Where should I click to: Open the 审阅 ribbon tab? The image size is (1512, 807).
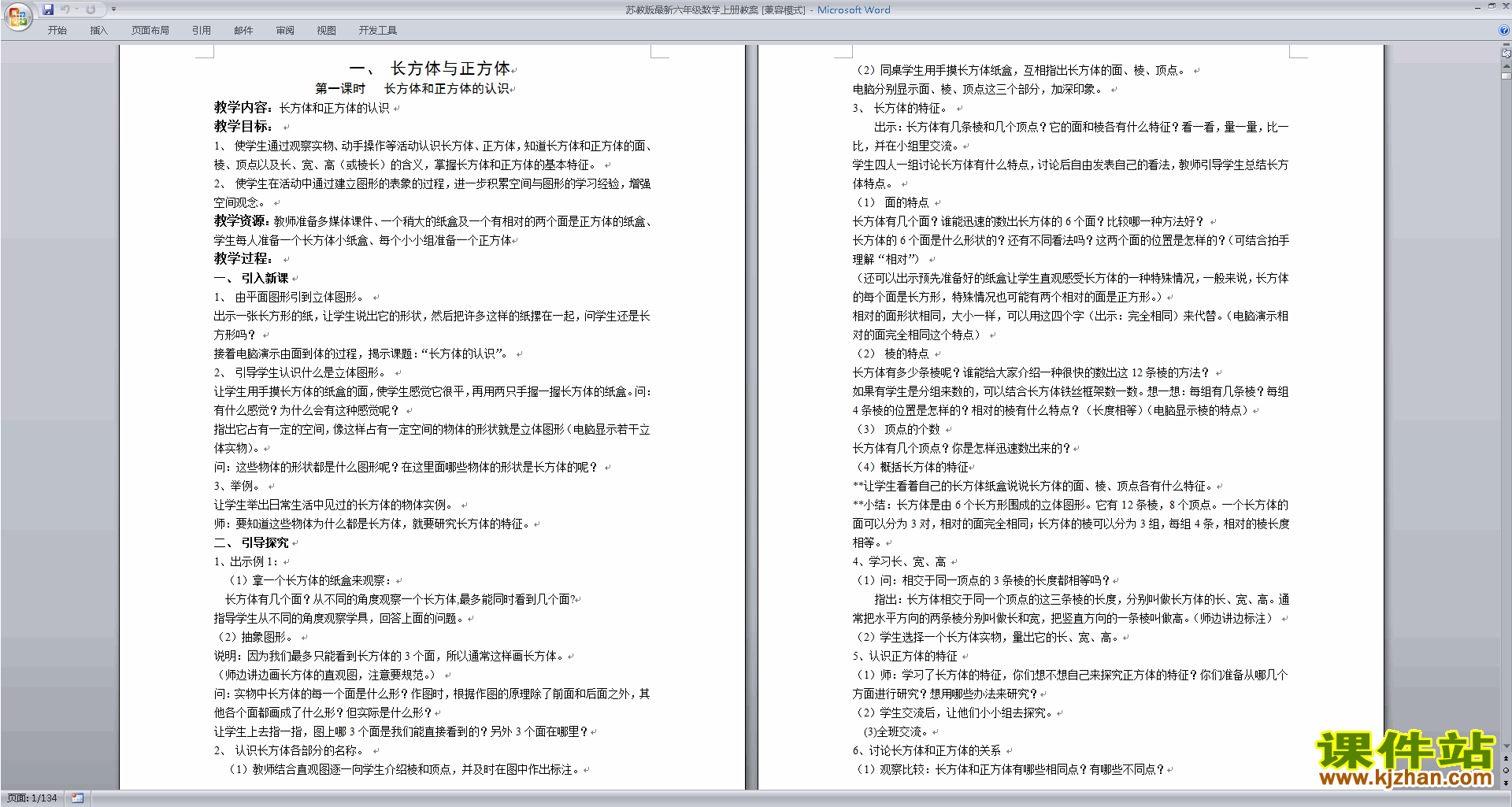pos(285,31)
